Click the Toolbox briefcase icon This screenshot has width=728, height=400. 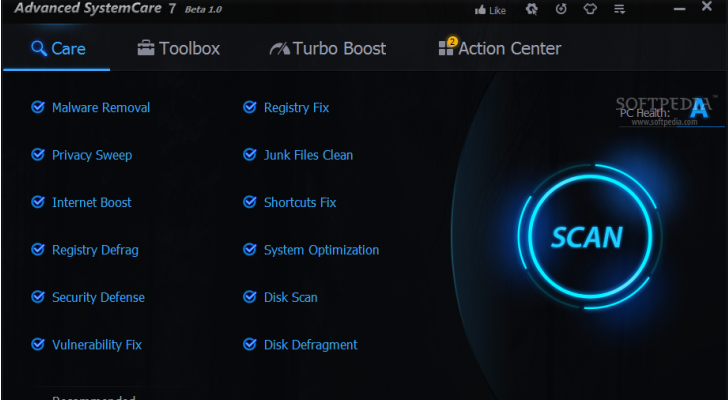click(146, 48)
